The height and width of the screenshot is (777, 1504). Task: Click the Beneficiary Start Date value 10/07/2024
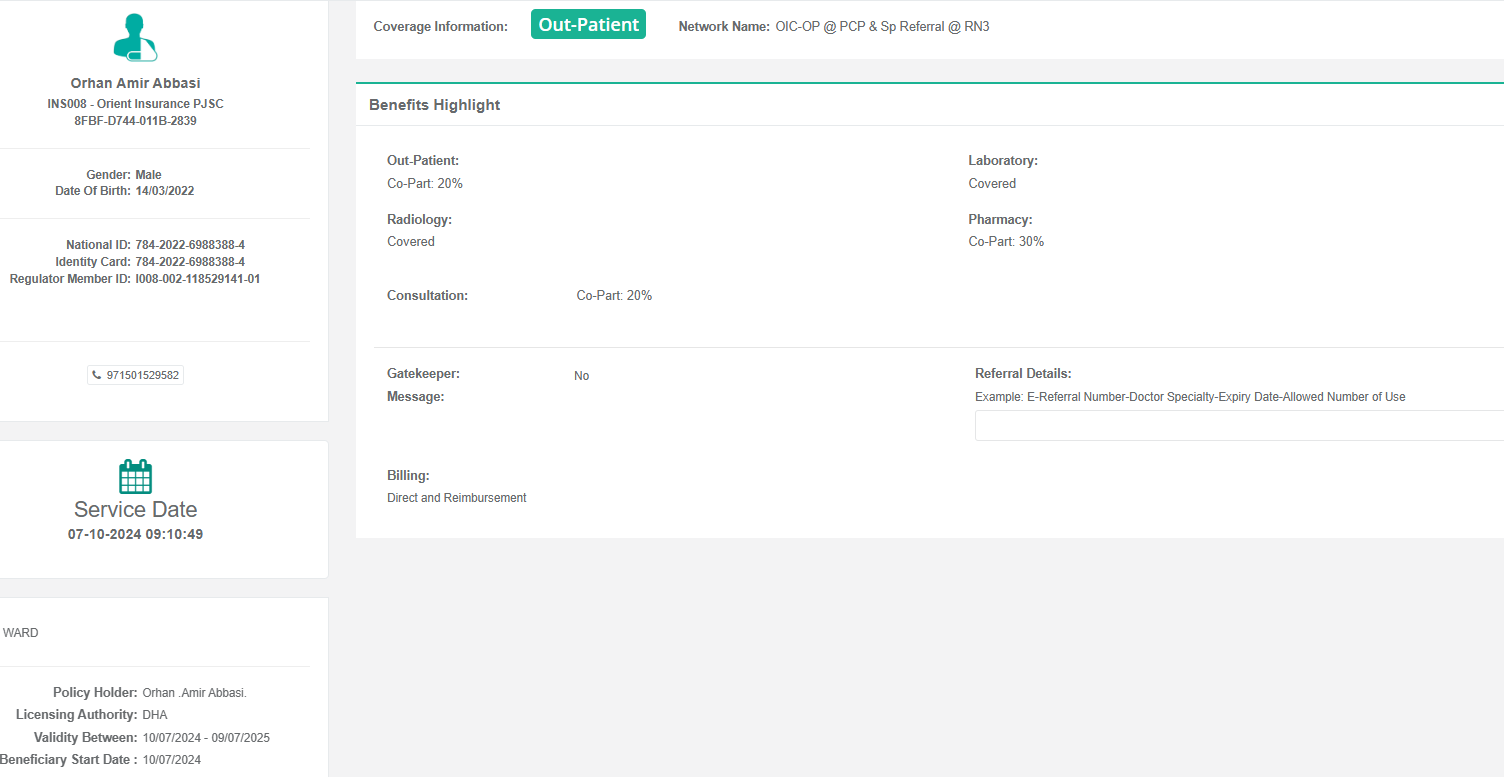click(x=172, y=760)
